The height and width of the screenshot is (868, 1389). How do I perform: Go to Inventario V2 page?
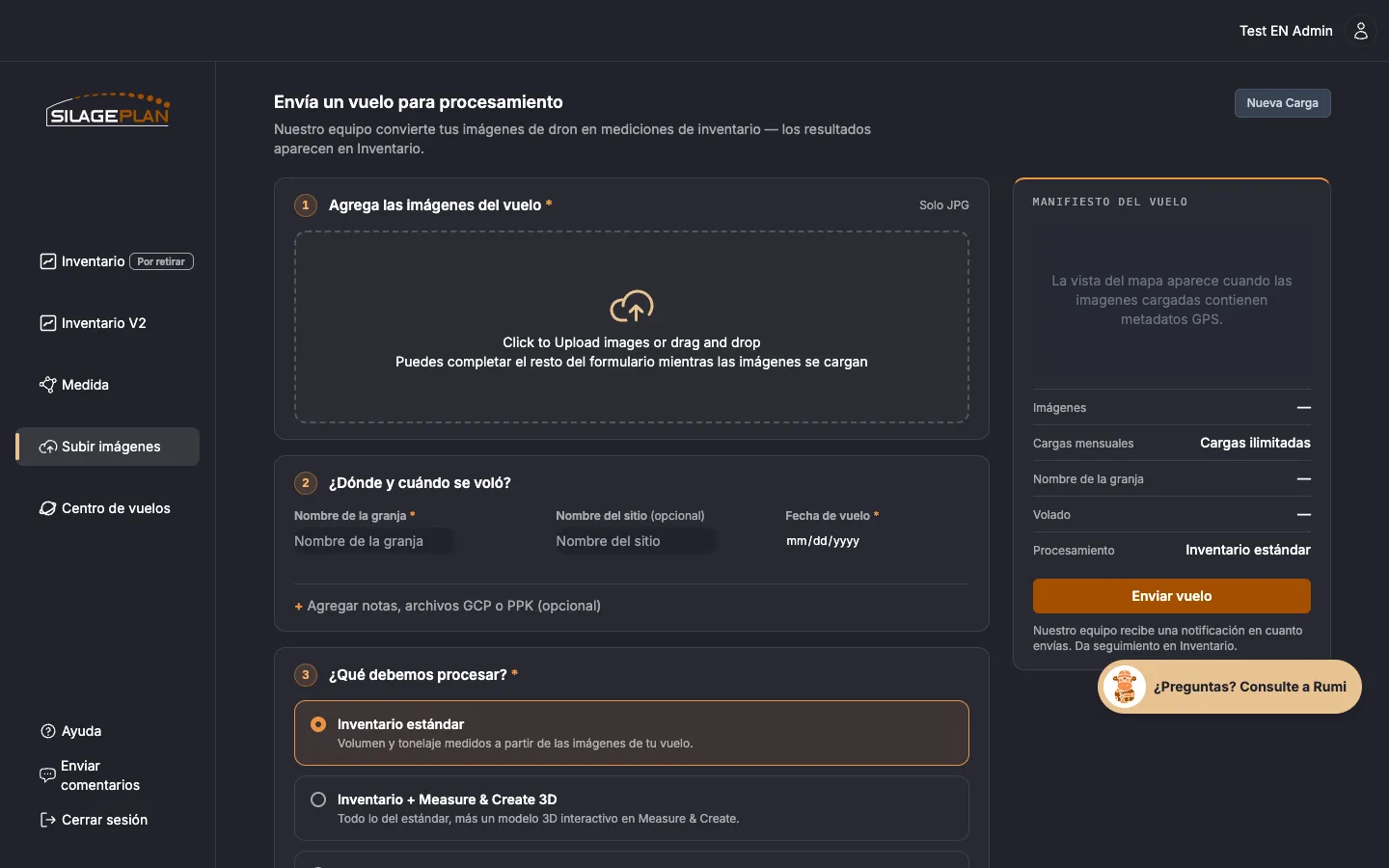click(108, 323)
